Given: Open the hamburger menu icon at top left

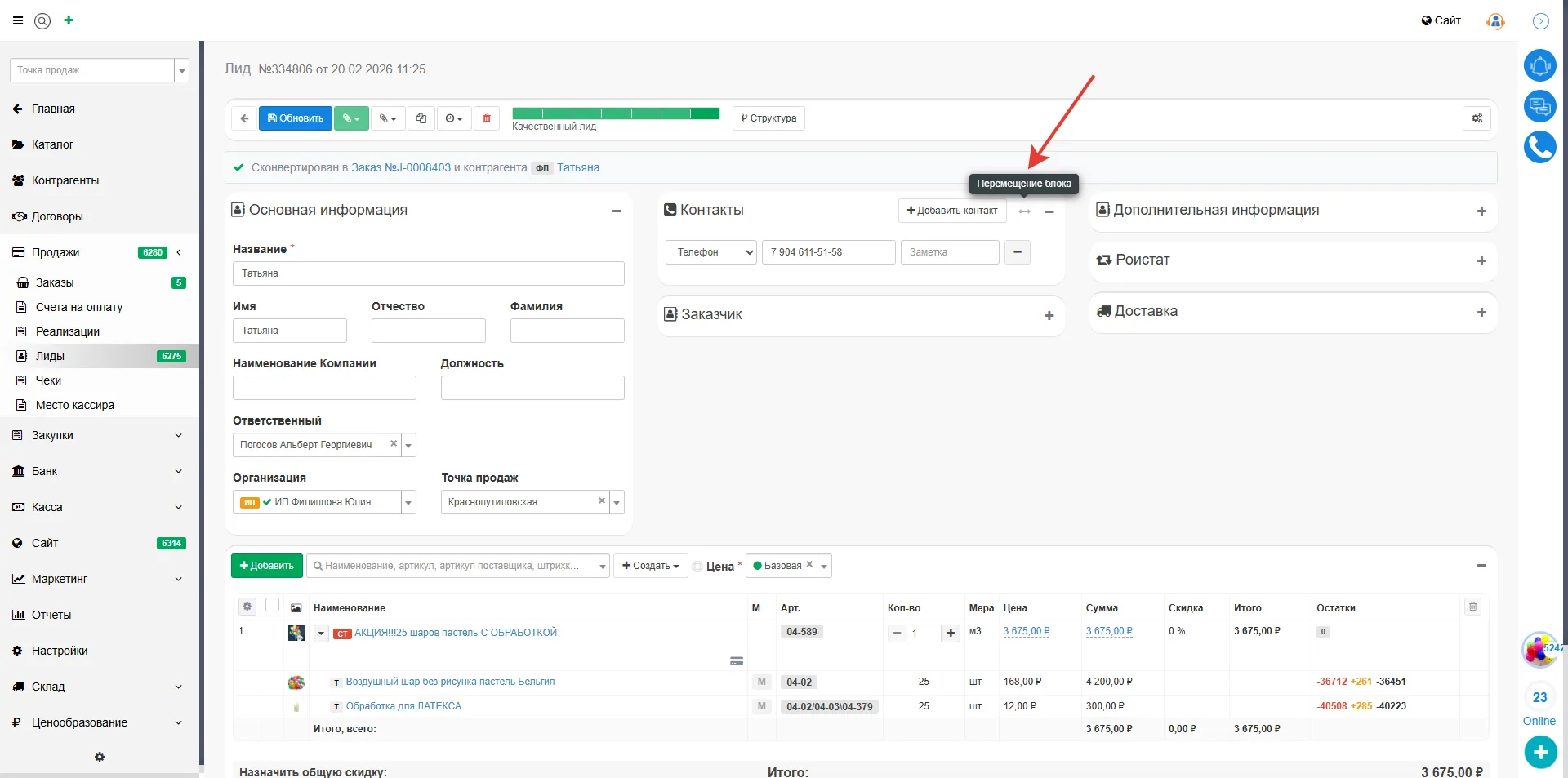Looking at the screenshot, I should 18,20.
